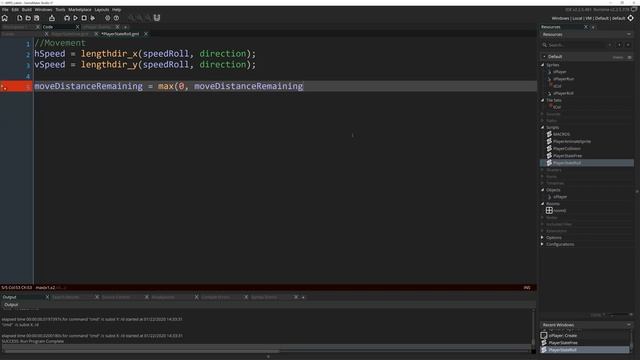The width and height of the screenshot is (640, 360).
Task: Open the PlayerCollision script
Action: [x=567, y=149]
